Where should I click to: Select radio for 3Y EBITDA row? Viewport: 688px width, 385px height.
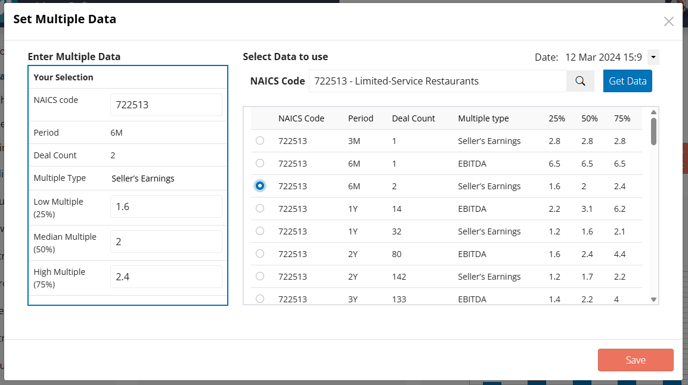click(260, 299)
